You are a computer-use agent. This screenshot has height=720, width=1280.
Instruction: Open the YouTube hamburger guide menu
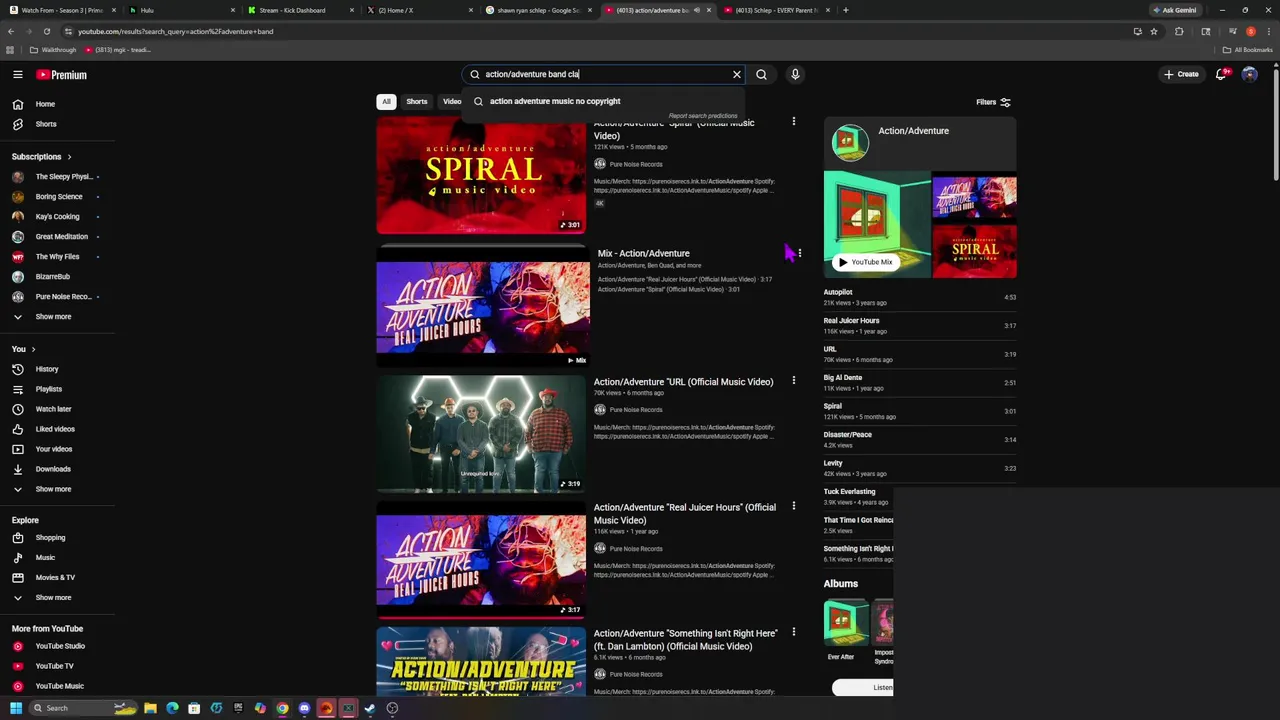(17, 75)
